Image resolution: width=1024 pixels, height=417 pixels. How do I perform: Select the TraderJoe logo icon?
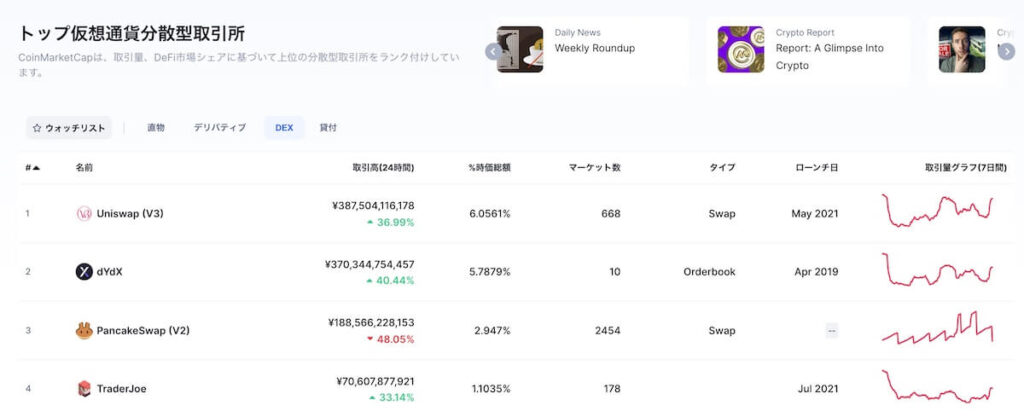coord(84,389)
